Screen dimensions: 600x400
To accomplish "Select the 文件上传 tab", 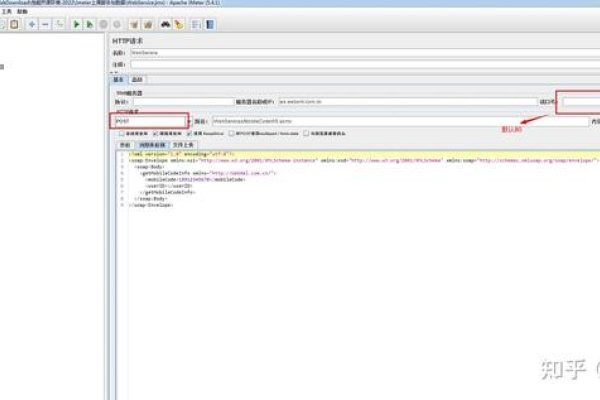I will click(183, 145).
